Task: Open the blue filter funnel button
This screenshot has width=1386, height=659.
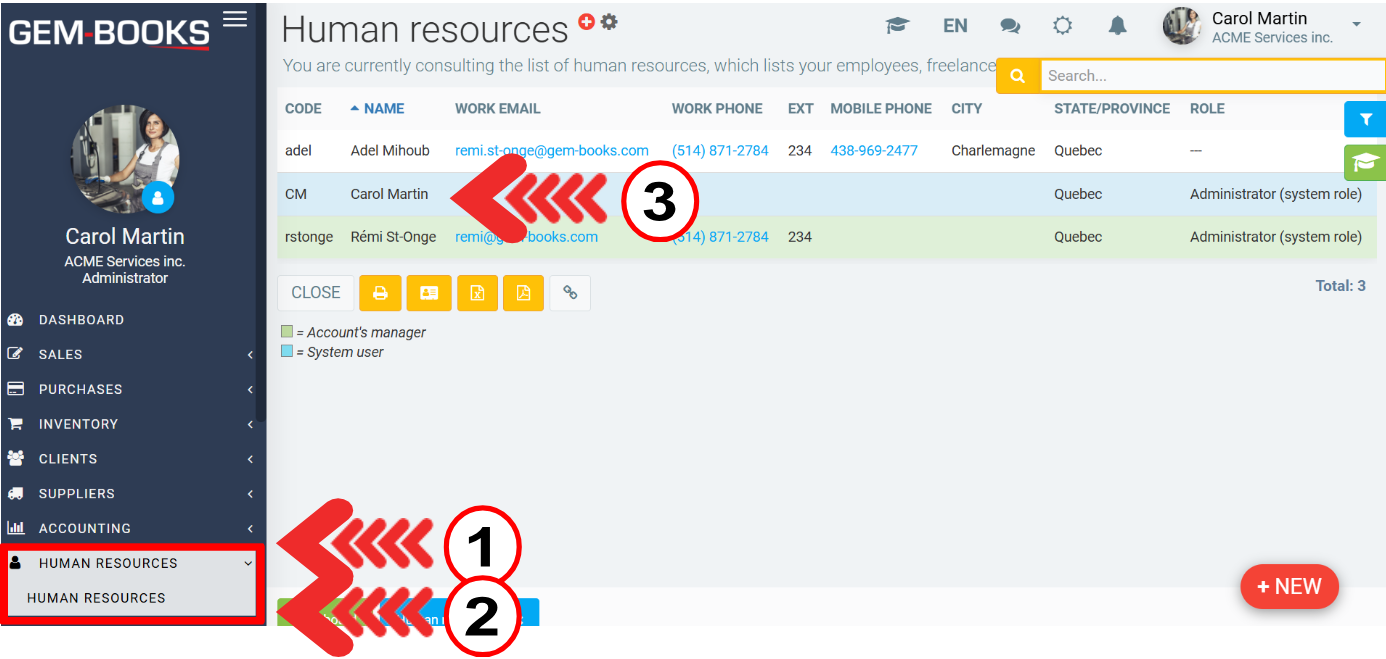Action: pos(1365,119)
